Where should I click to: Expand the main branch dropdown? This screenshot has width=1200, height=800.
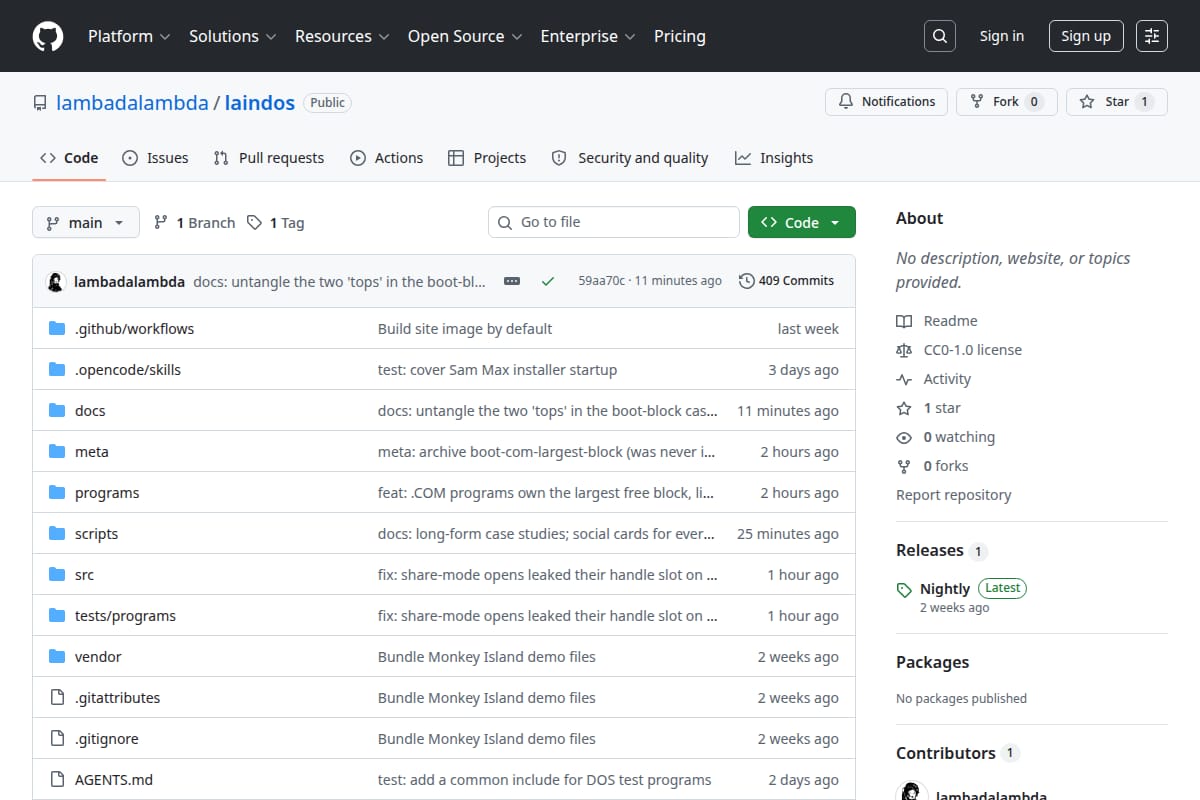pyautogui.click(x=85, y=222)
